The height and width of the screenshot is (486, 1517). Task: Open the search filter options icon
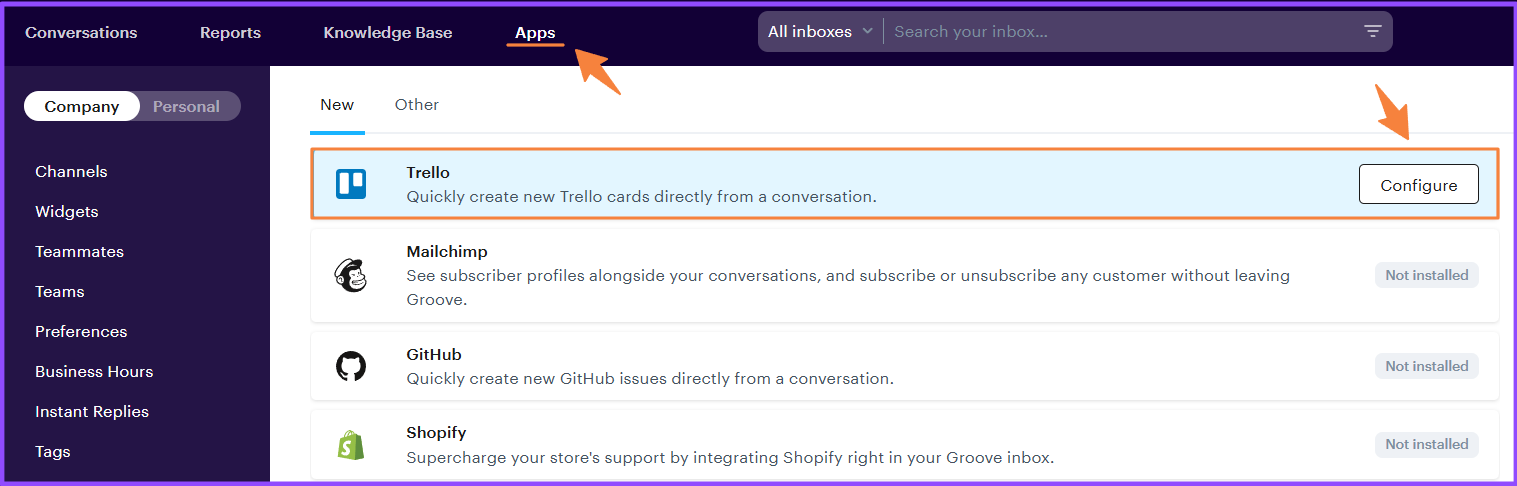pos(1373,32)
